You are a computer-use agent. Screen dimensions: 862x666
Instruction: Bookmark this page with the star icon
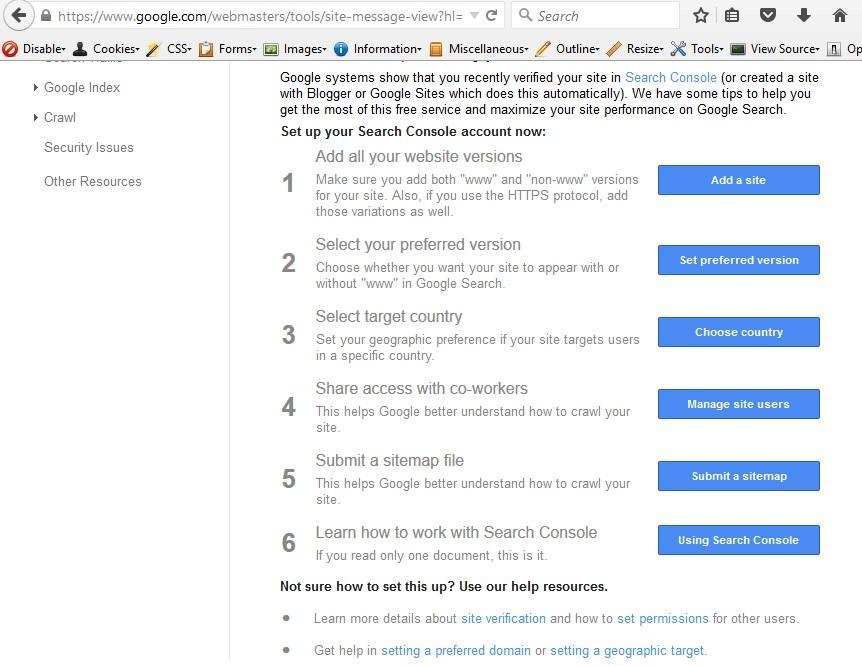click(700, 15)
